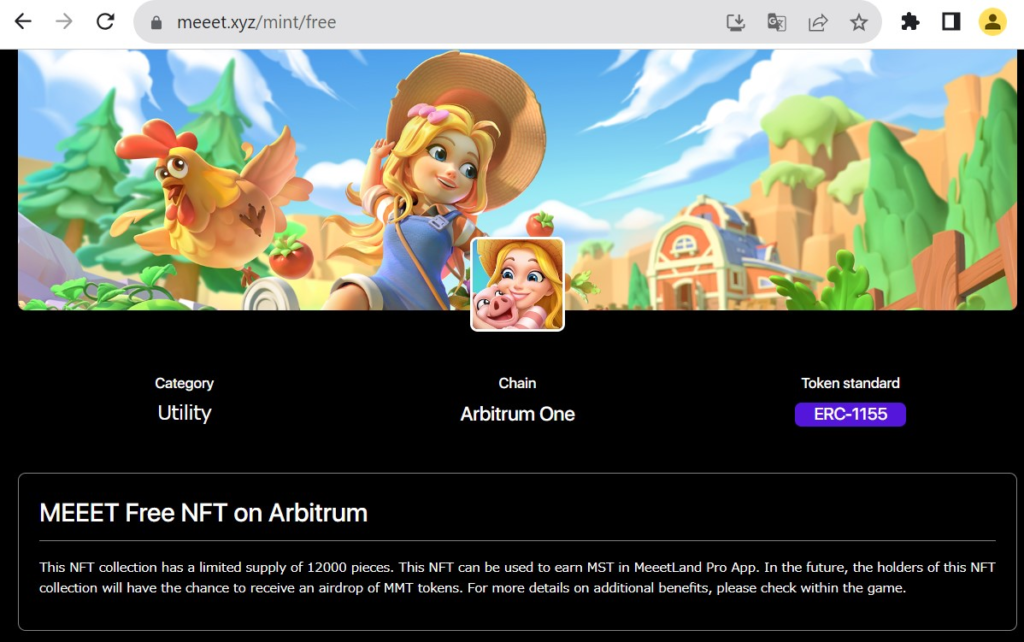The image size is (1024, 642).
Task: Install the page as app icon
Action: [735, 23]
